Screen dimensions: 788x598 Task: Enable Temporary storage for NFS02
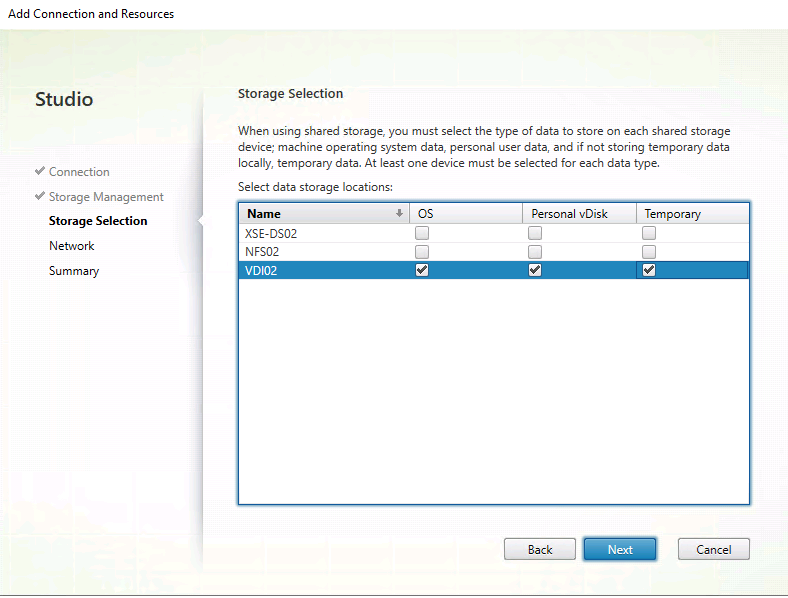[x=649, y=252]
